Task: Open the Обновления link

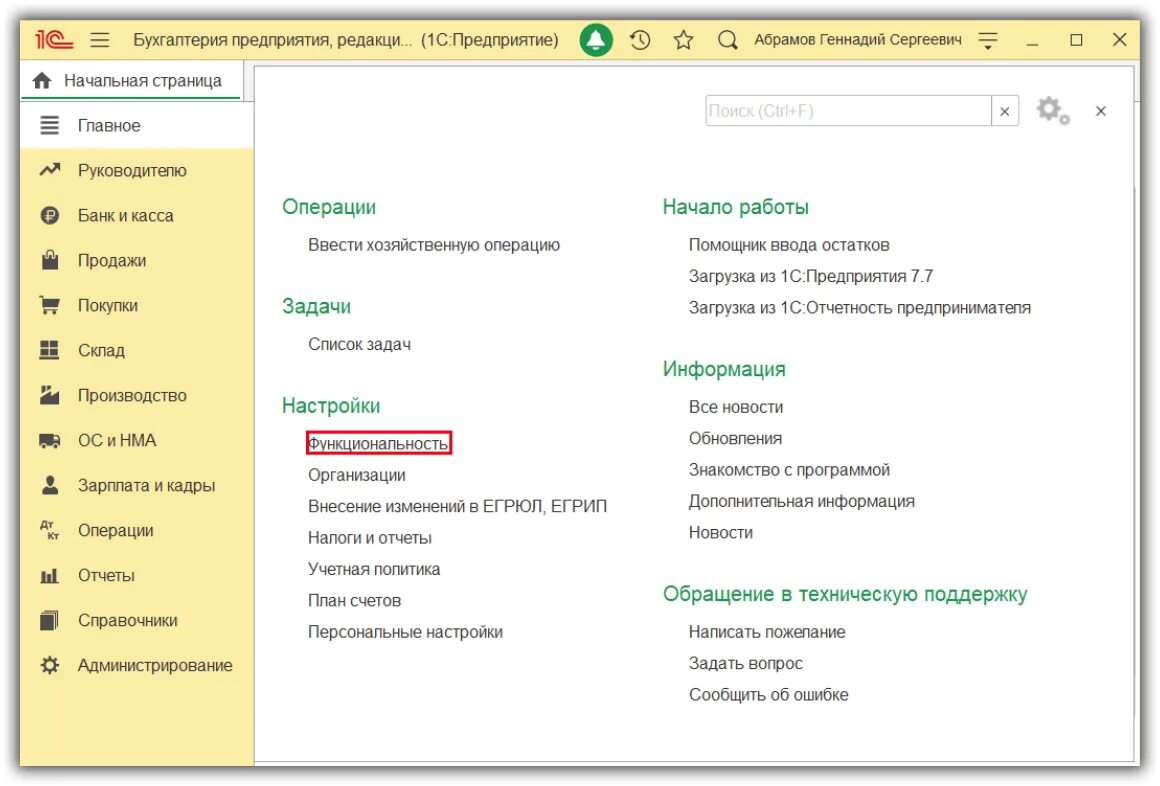Action: point(735,439)
